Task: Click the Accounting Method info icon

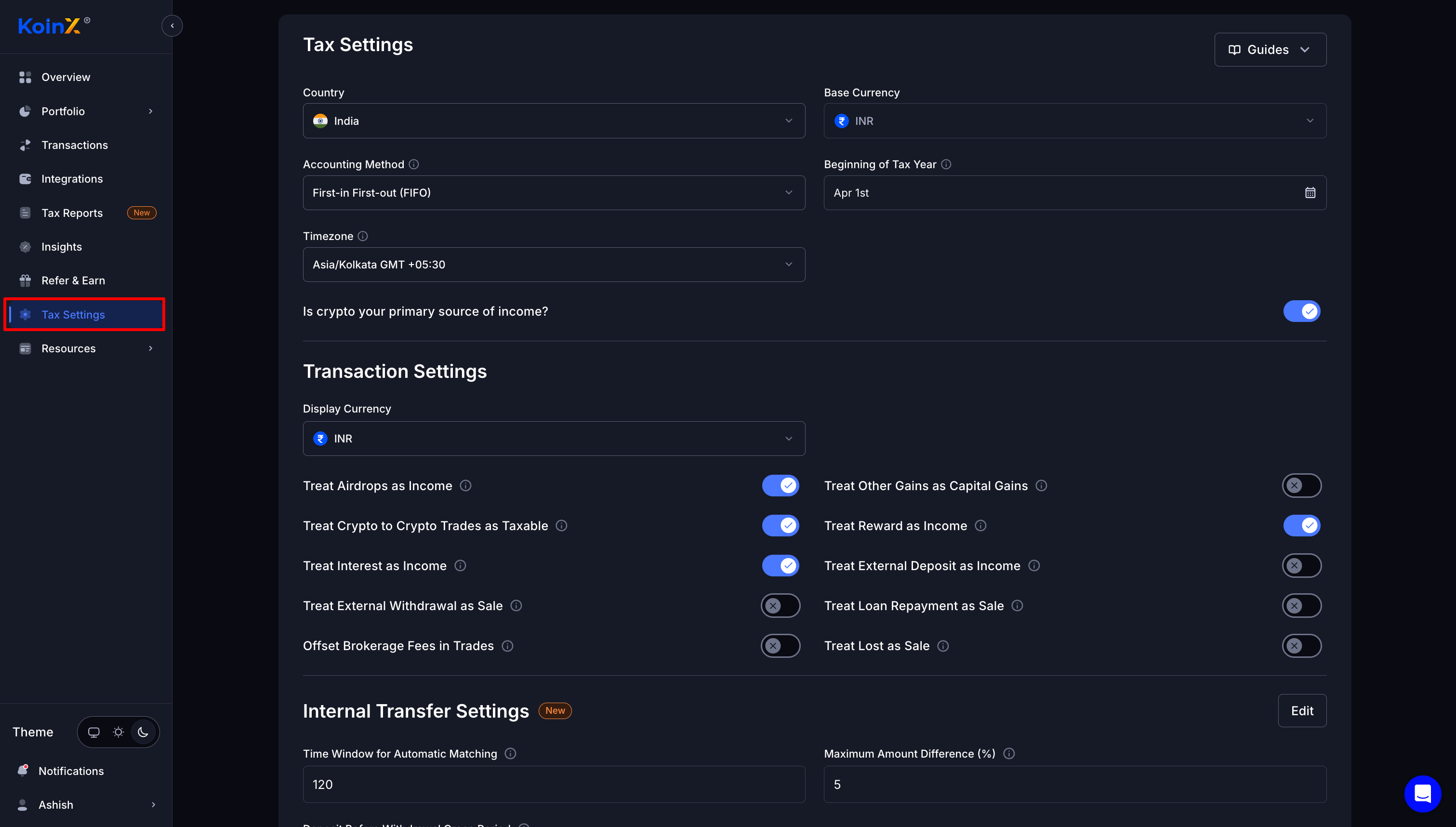Action: point(414,164)
